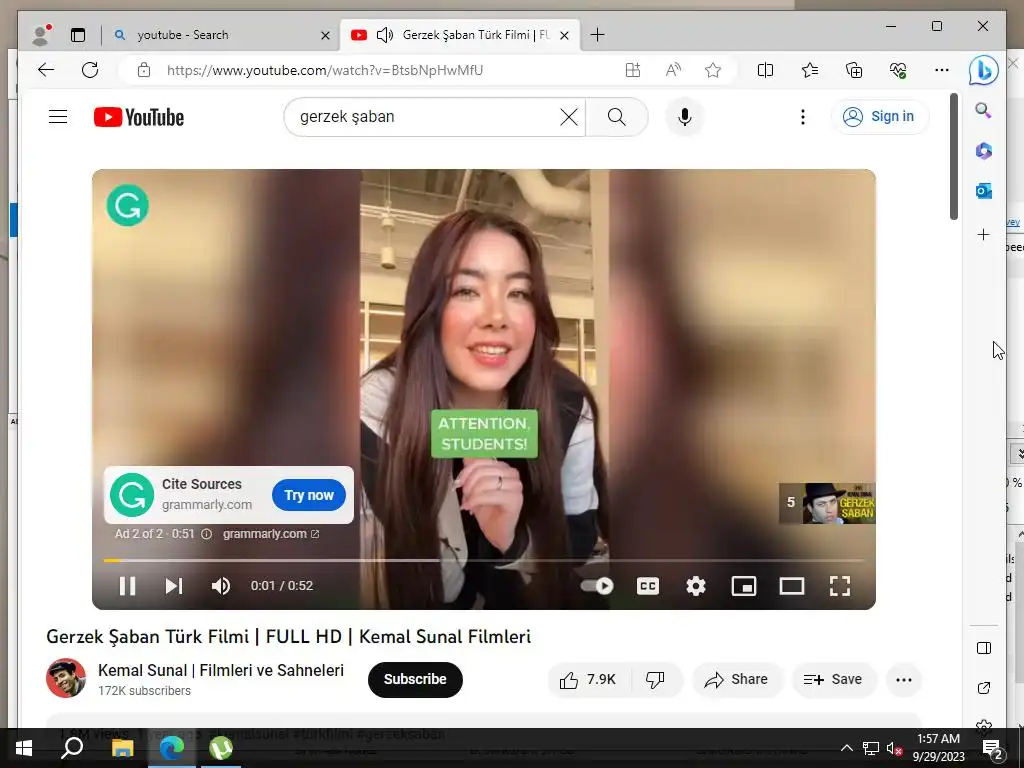
Task: Open the Kemal Sunal channel avatar
Action: (x=65, y=678)
